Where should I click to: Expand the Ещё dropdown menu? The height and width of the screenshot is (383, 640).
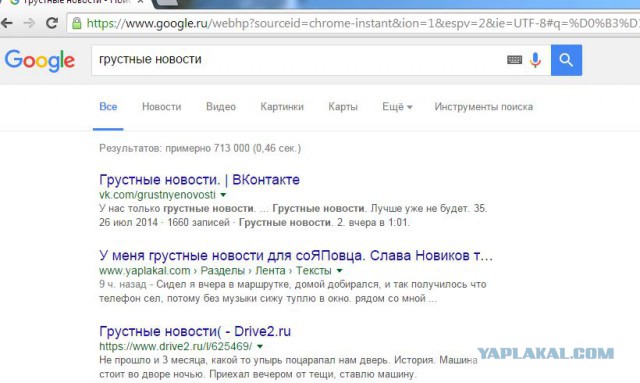coord(397,107)
